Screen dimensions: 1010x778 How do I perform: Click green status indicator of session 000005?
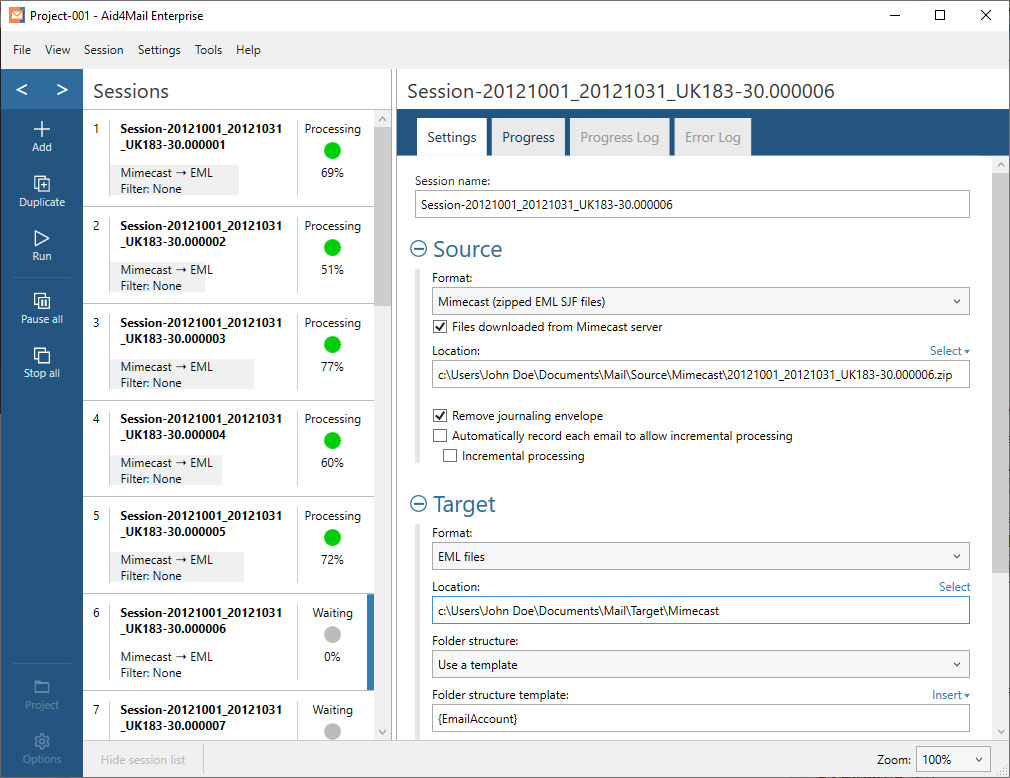[332, 537]
